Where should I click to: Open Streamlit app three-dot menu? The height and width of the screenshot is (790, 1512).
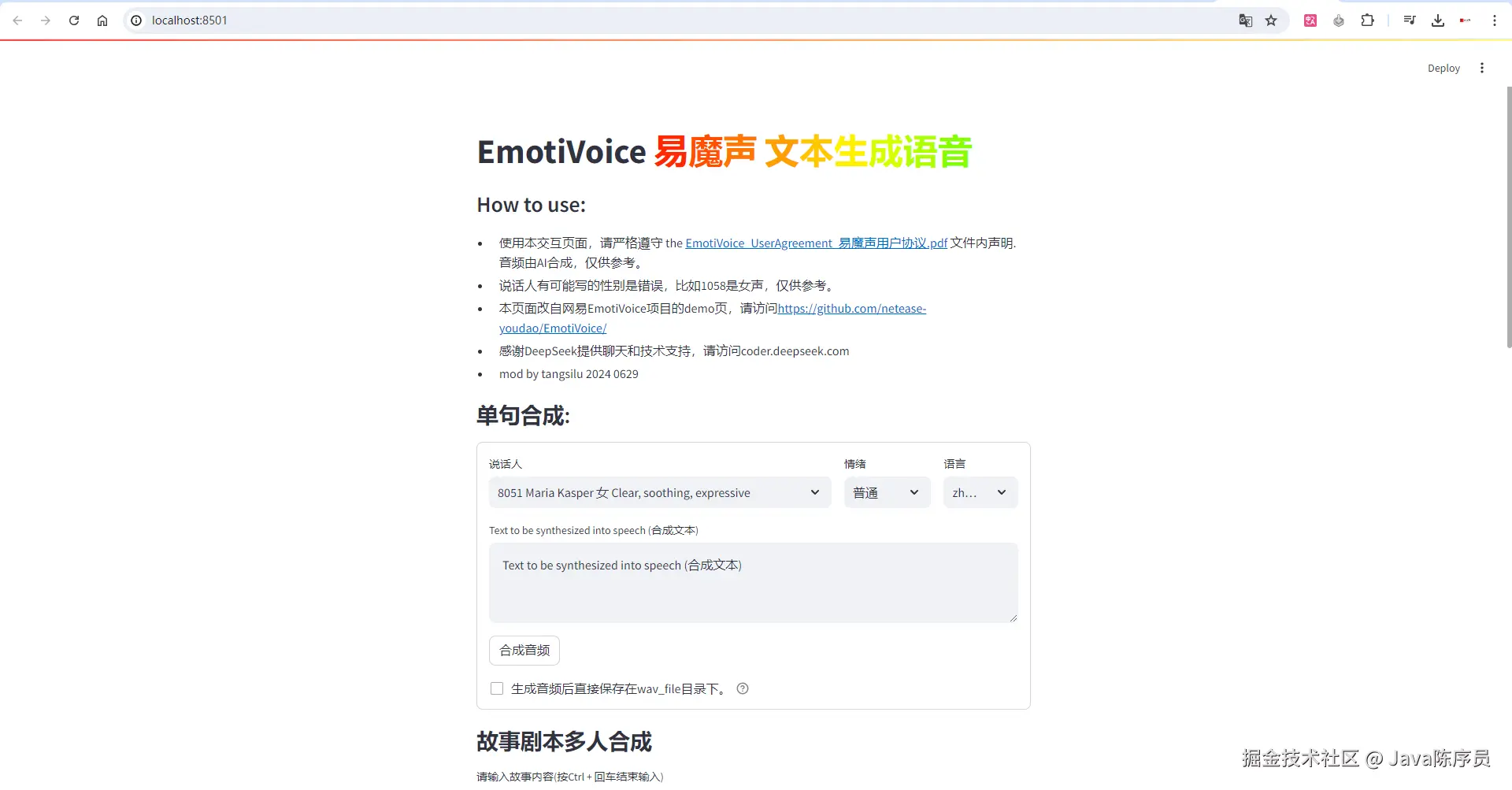[1482, 68]
